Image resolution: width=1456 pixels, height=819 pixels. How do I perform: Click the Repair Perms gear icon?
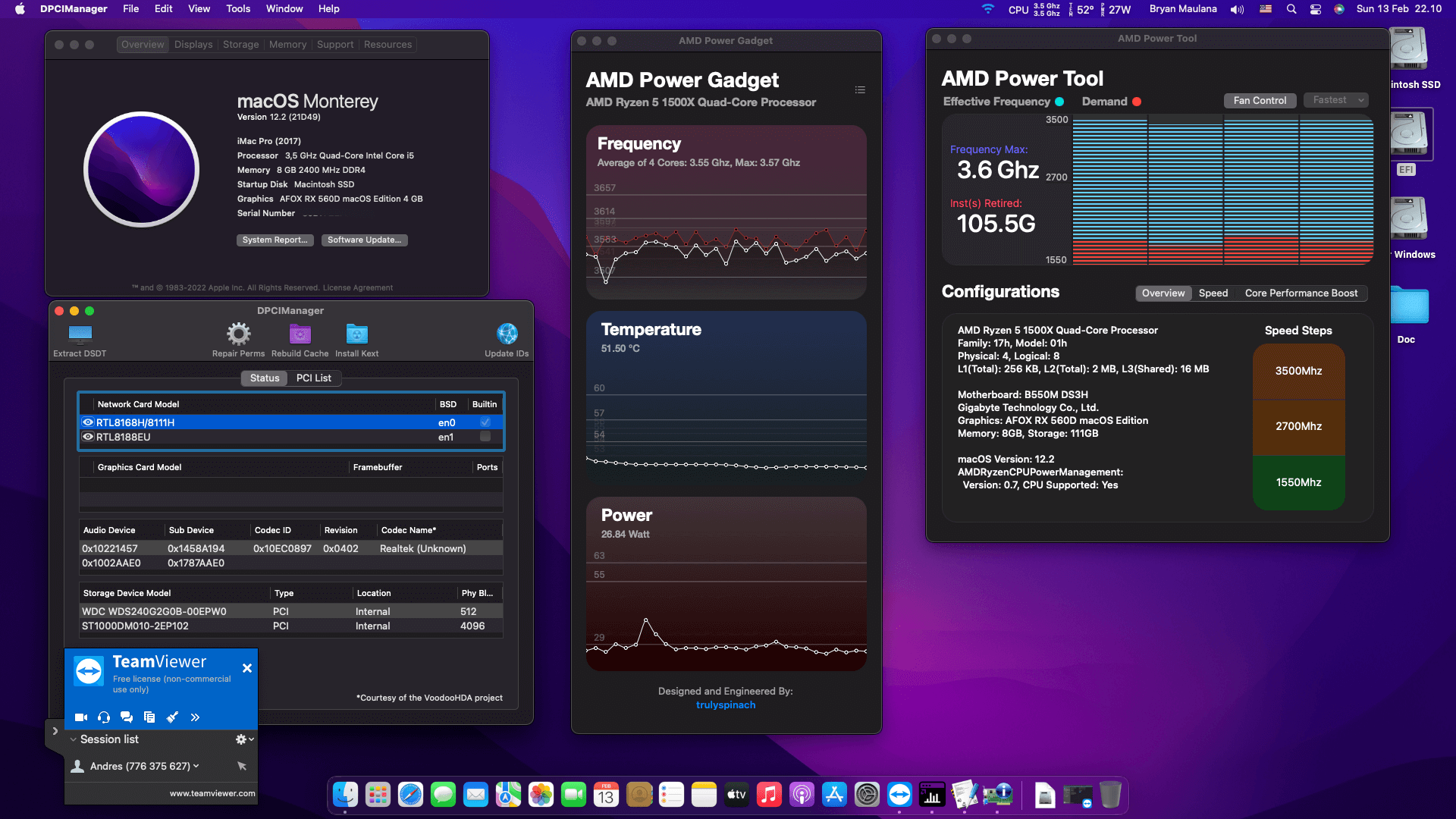[x=238, y=334]
